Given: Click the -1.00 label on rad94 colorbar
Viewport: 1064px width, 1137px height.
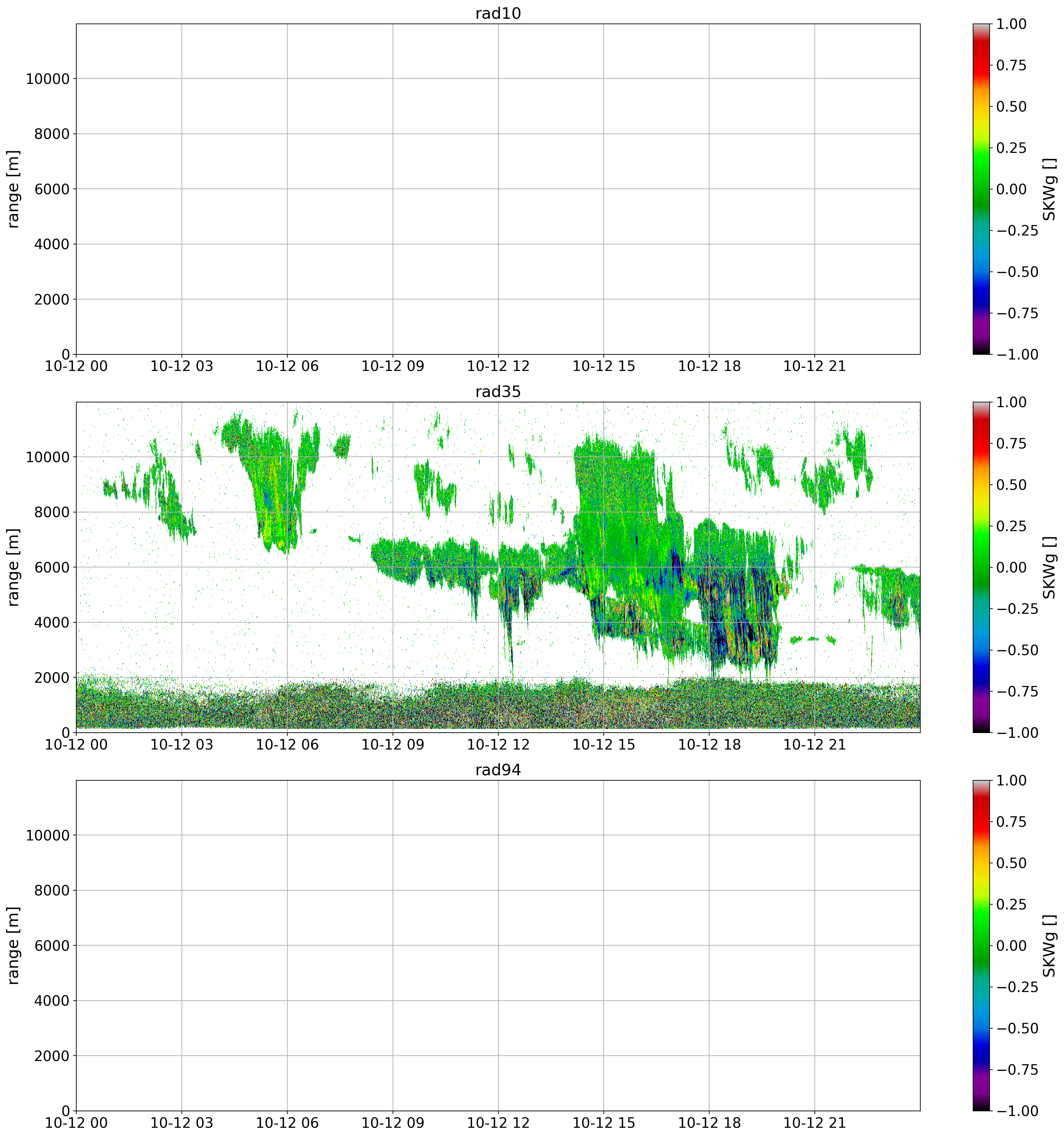Looking at the screenshot, I should point(1017,1110).
